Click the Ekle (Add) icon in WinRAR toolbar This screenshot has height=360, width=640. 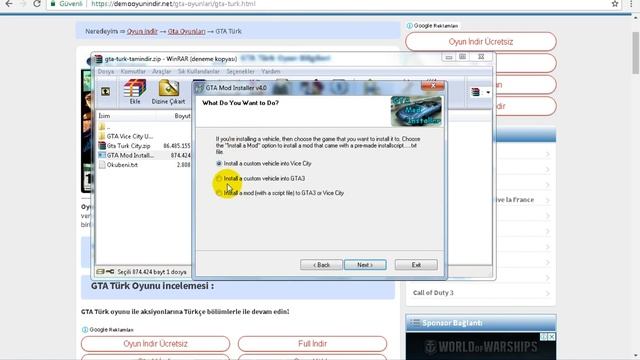(x=135, y=92)
